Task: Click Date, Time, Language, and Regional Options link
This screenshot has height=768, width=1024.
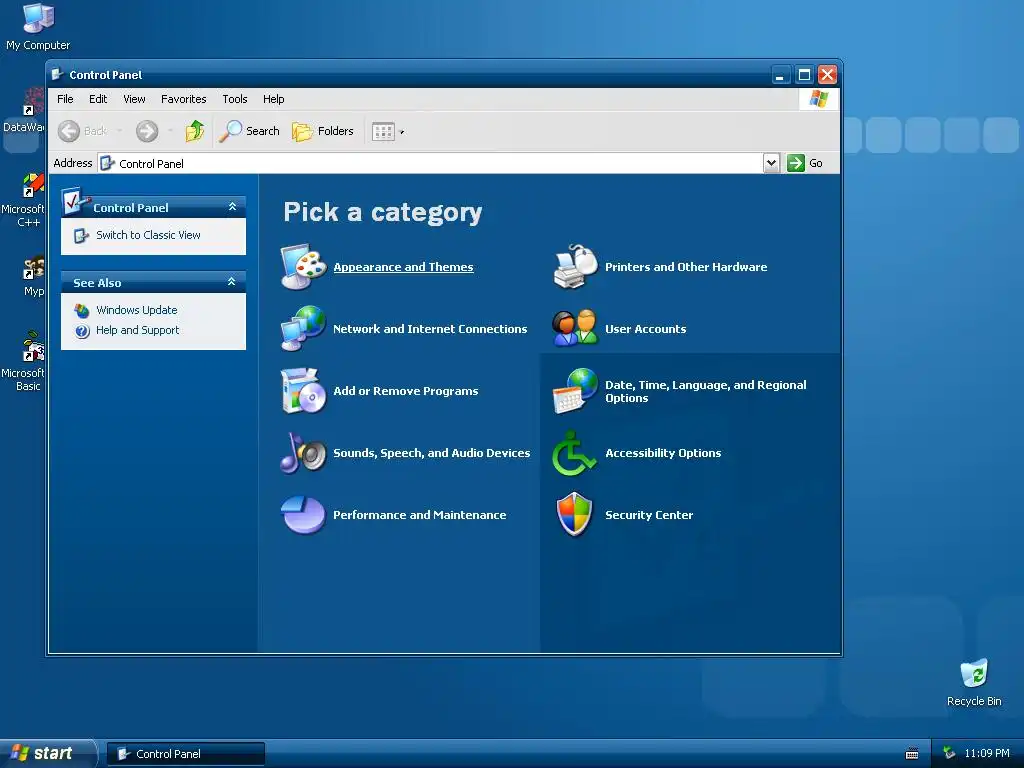Action: 705,391
